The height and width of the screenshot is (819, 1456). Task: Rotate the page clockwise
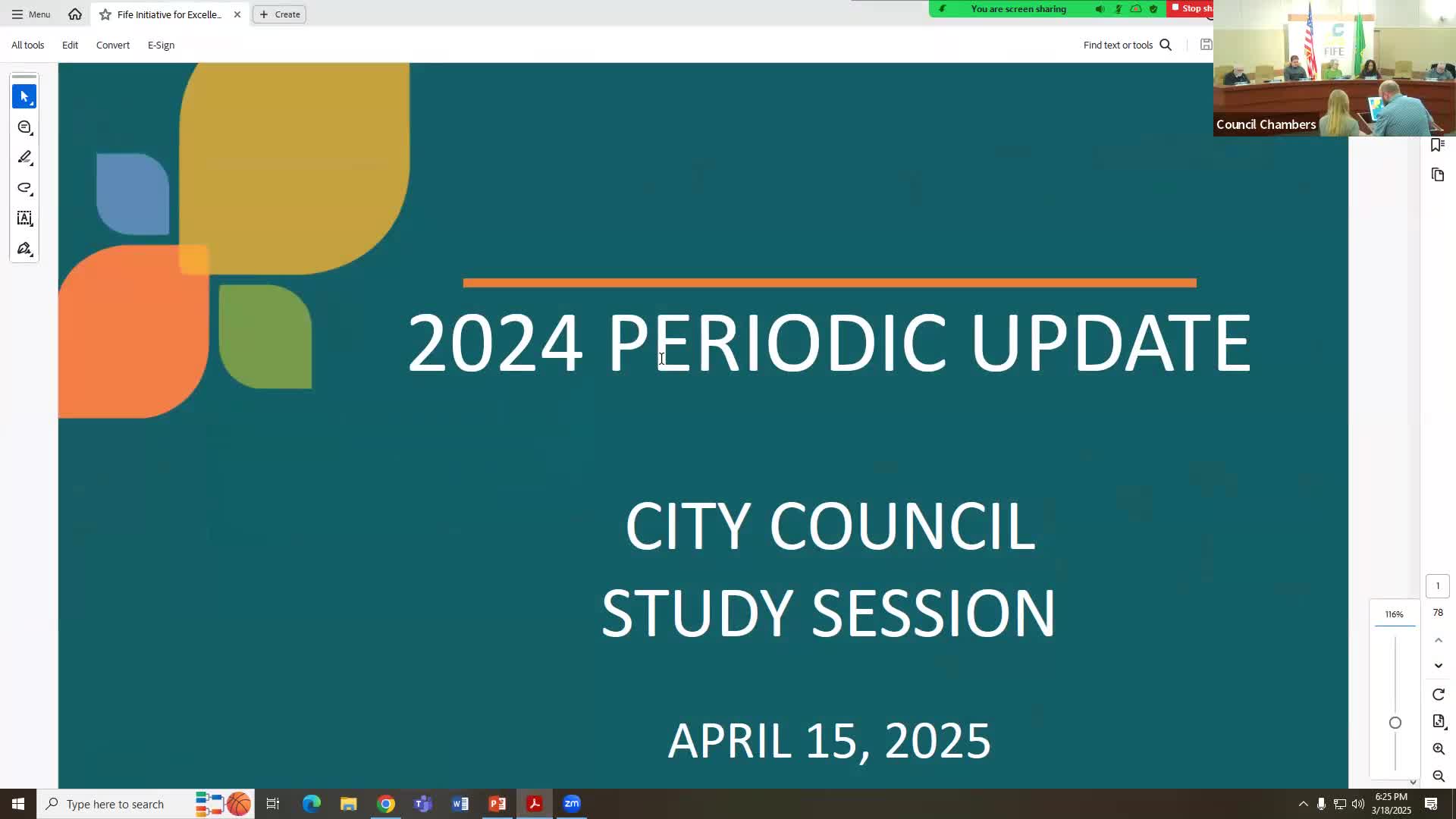(x=1438, y=695)
